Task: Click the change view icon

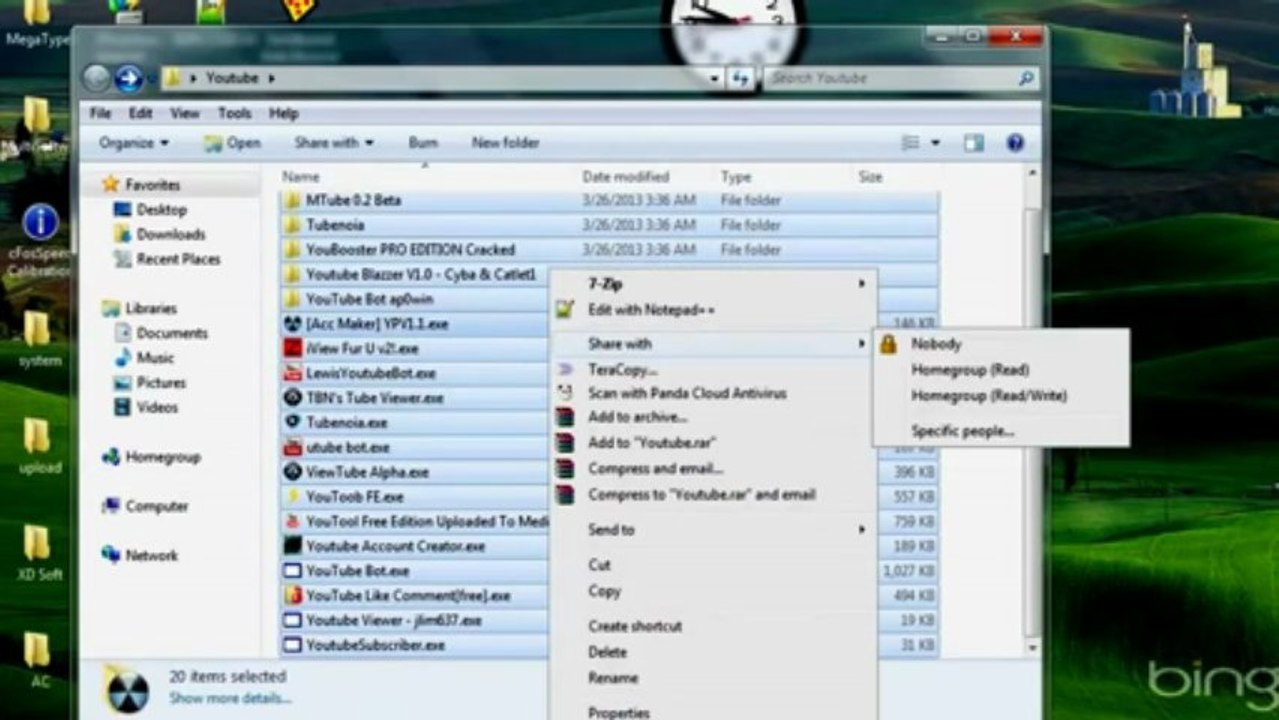Action: pyautogui.click(x=910, y=143)
